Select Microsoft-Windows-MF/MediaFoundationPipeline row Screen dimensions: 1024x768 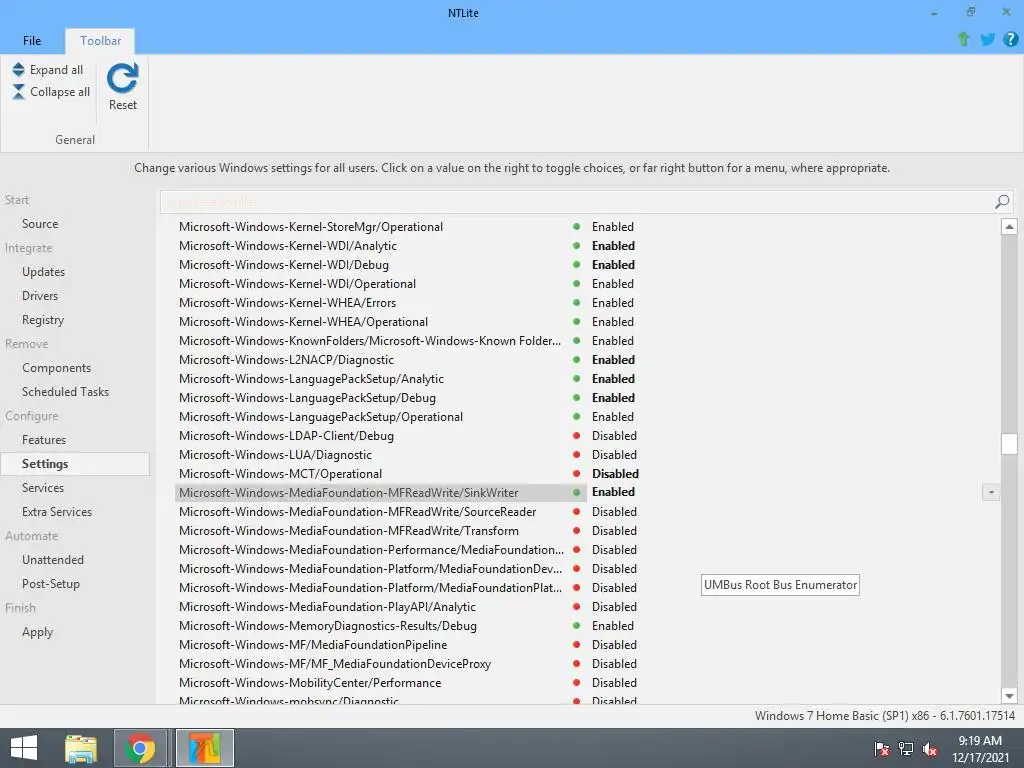click(313, 645)
